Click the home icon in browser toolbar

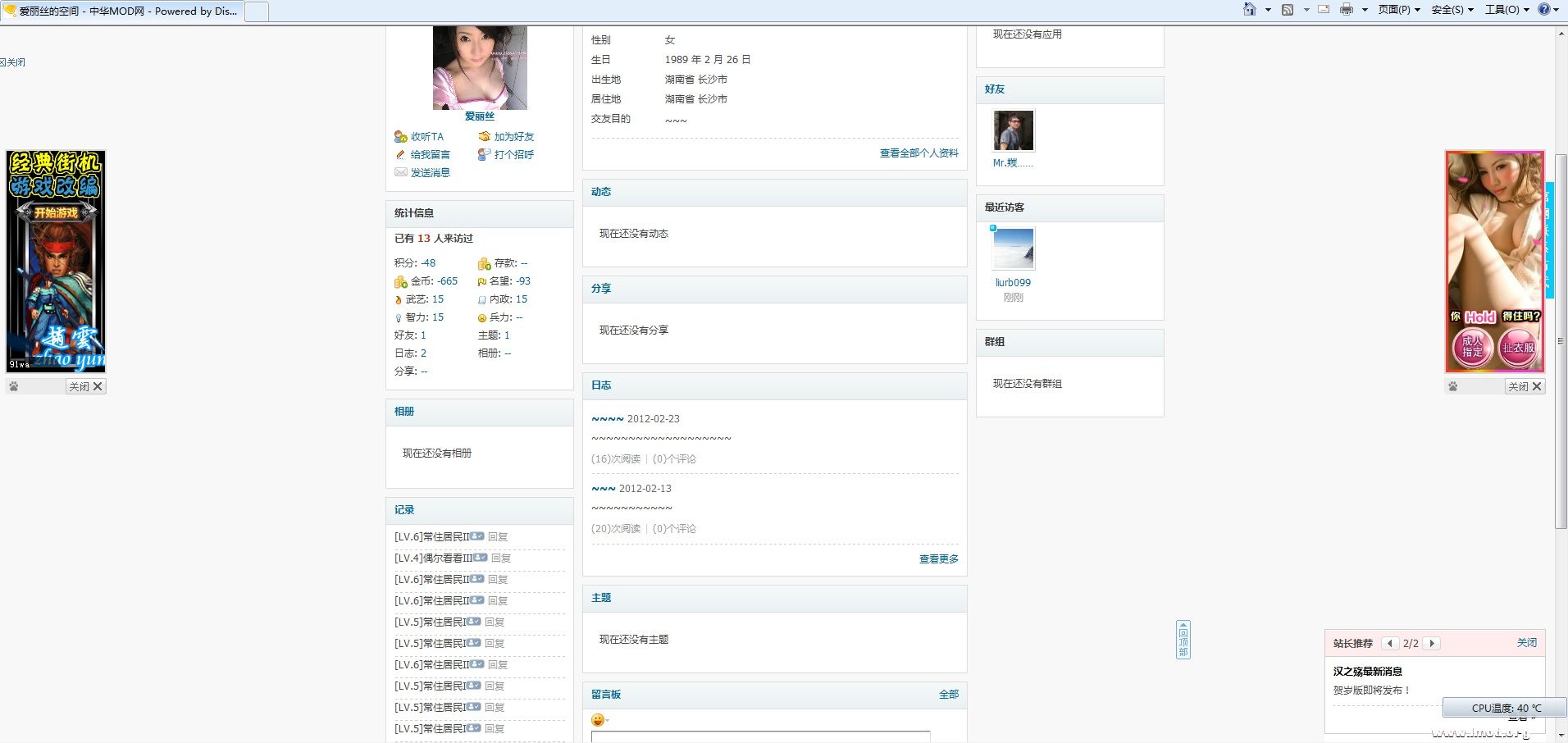coord(1249,10)
